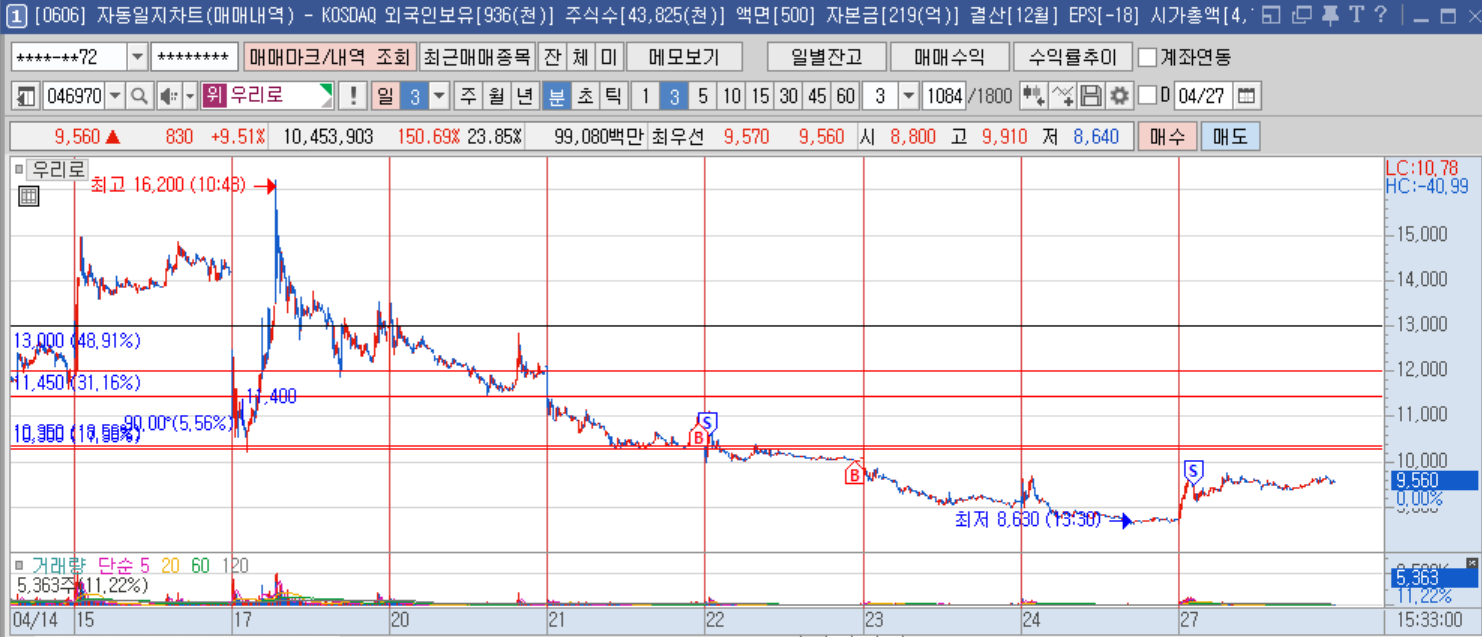1482x637 pixels.
Task: Open the dropdown arrow beside speaker icon
Action: [x=190, y=96]
